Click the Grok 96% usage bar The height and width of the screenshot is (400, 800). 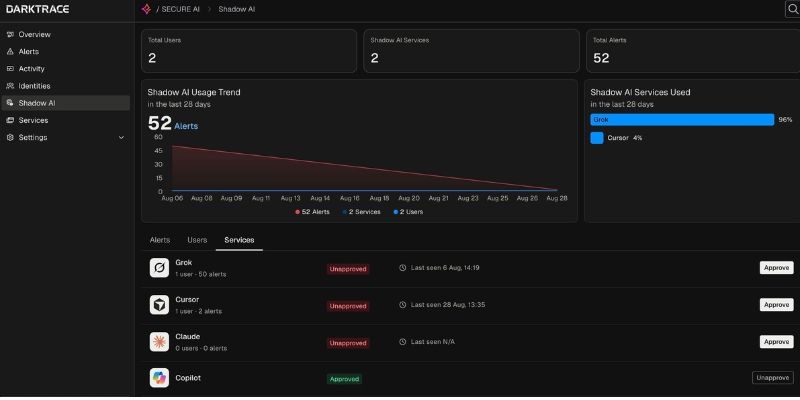[682, 120]
